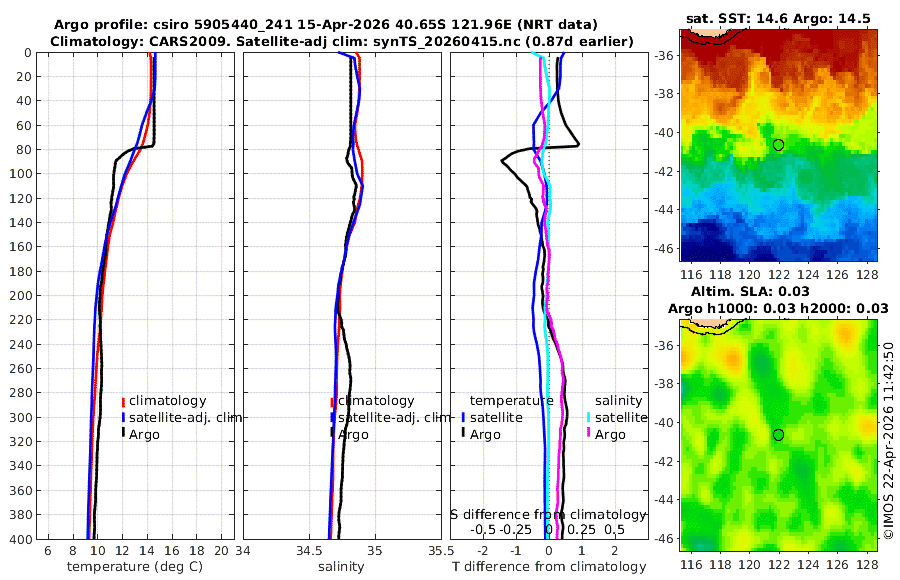Click blue satellite-adj. clim legend marker in temperature panel

click(x=123, y=417)
